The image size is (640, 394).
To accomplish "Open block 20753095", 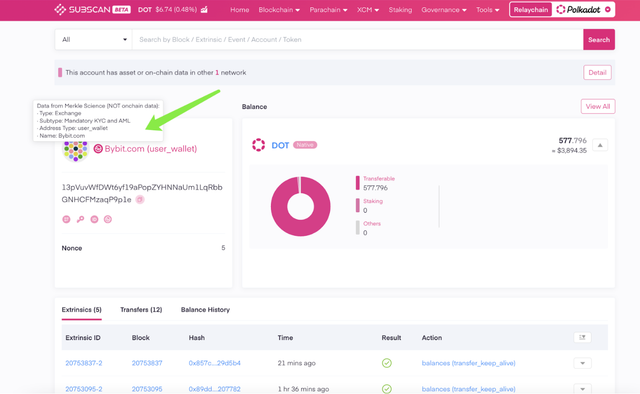I will (147, 389).
